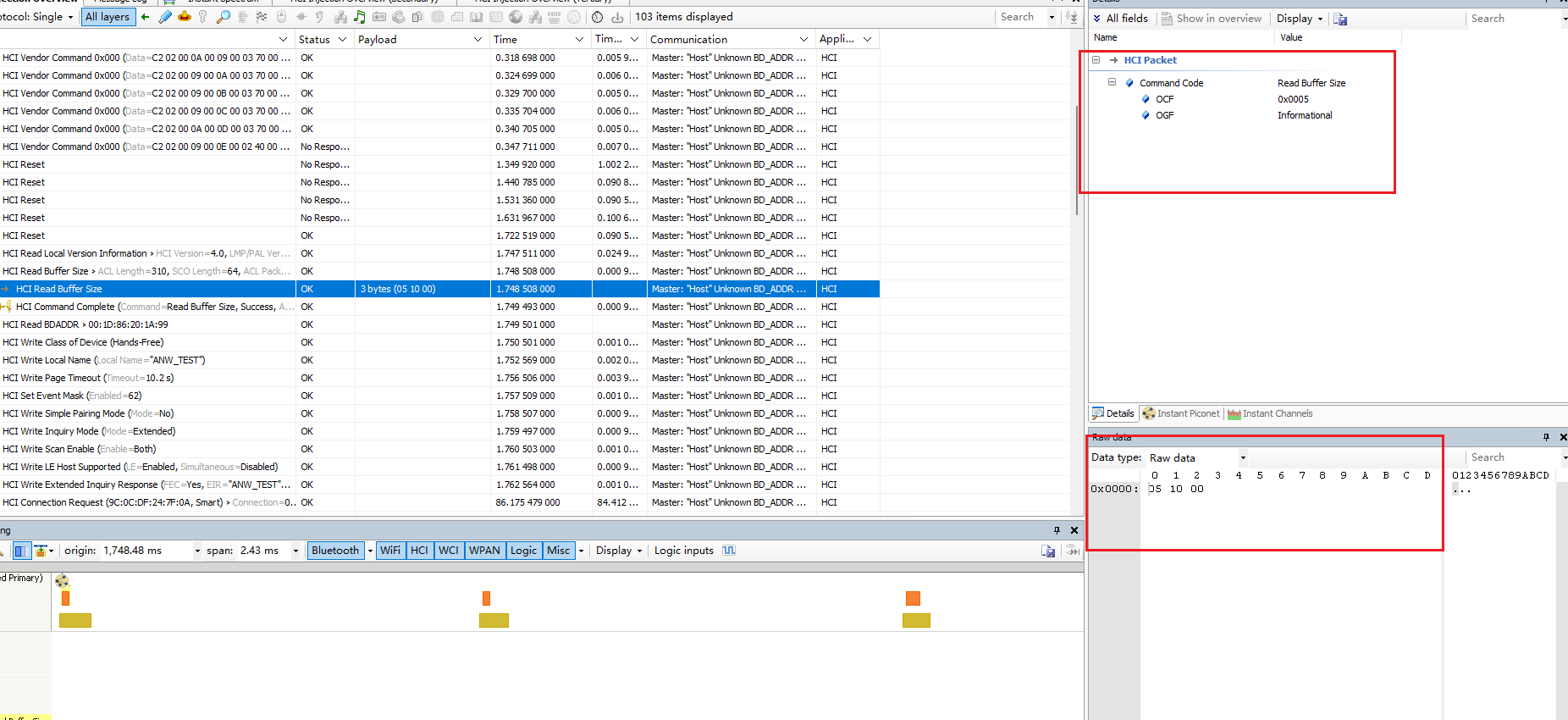Toggle the Logic filter button
1568x720 pixels.
pyautogui.click(x=523, y=551)
